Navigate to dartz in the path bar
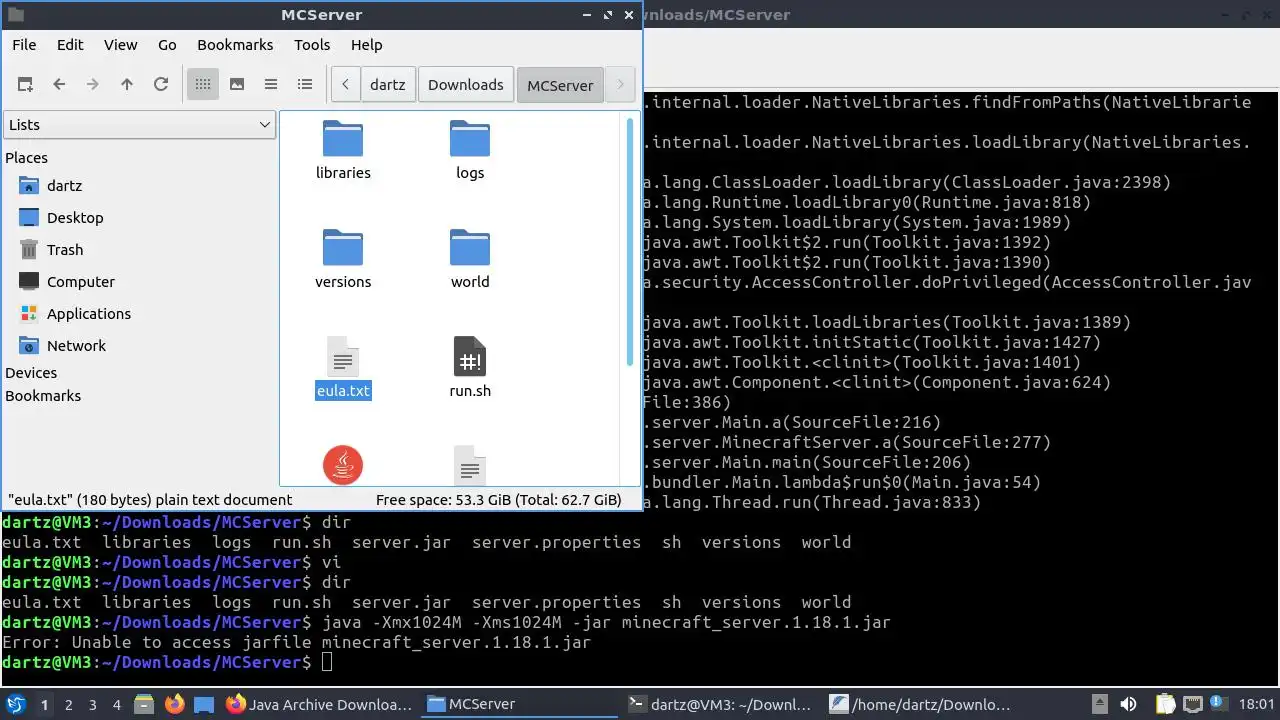This screenshot has height=720, width=1280. point(388,85)
